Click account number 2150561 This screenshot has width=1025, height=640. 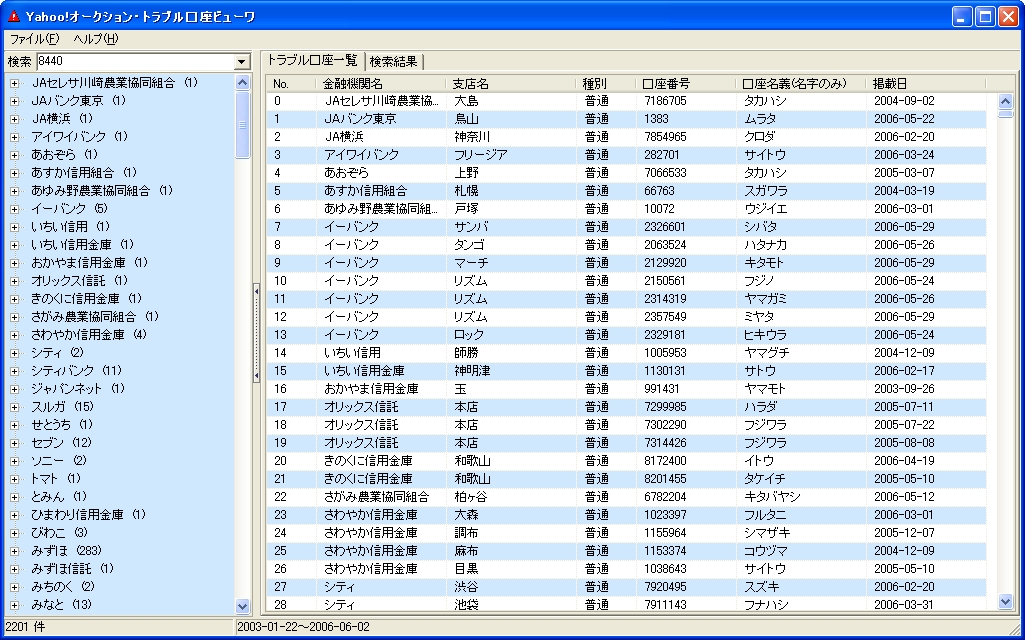tap(665, 281)
